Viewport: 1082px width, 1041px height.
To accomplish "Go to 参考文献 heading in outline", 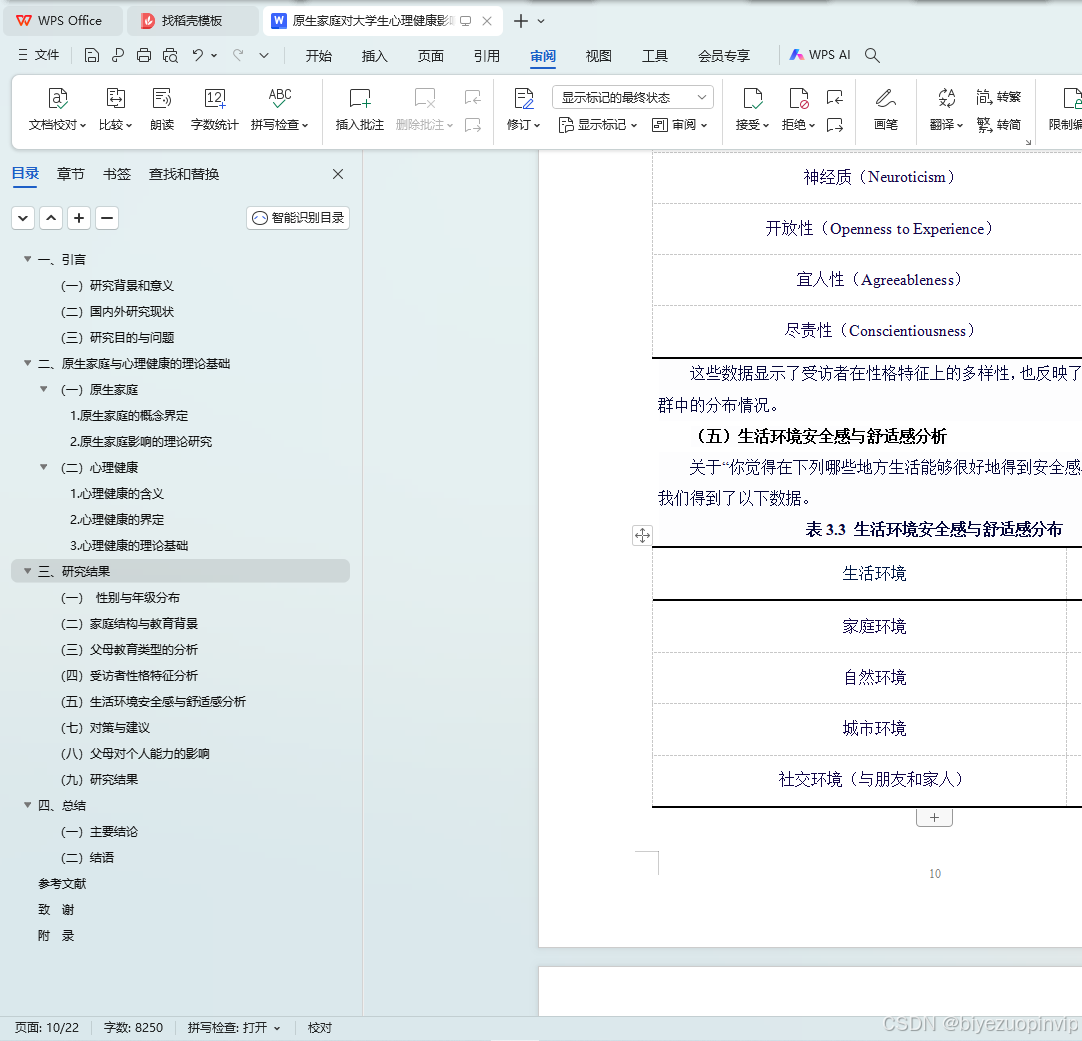I will click(62, 884).
